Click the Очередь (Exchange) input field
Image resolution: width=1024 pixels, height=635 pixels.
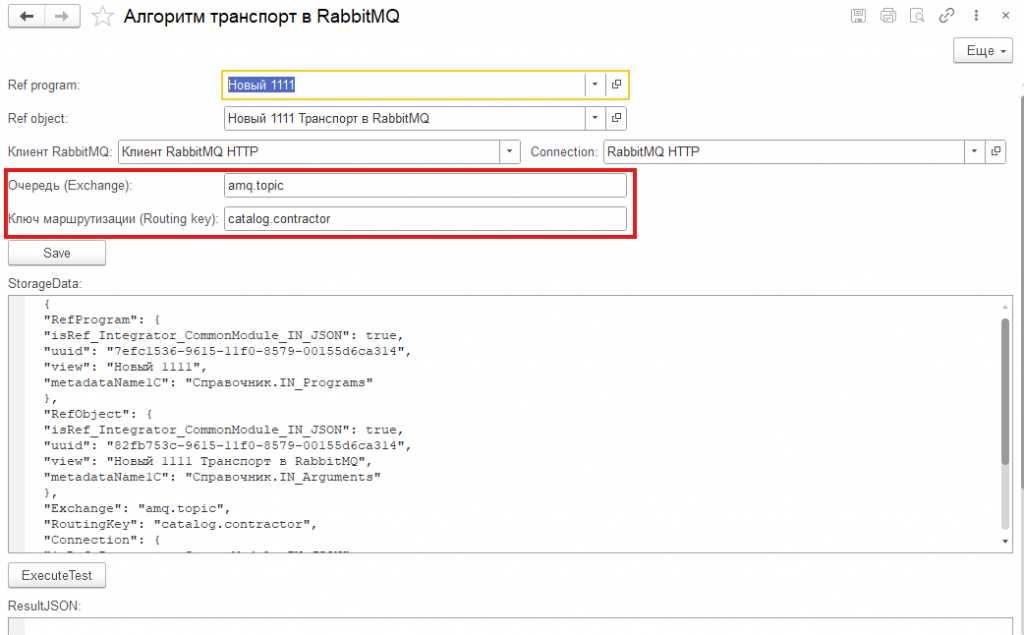(425, 186)
